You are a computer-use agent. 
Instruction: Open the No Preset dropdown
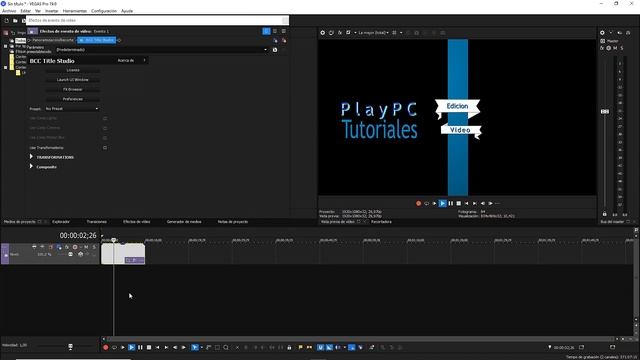pyautogui.click(x=72, y=109)
